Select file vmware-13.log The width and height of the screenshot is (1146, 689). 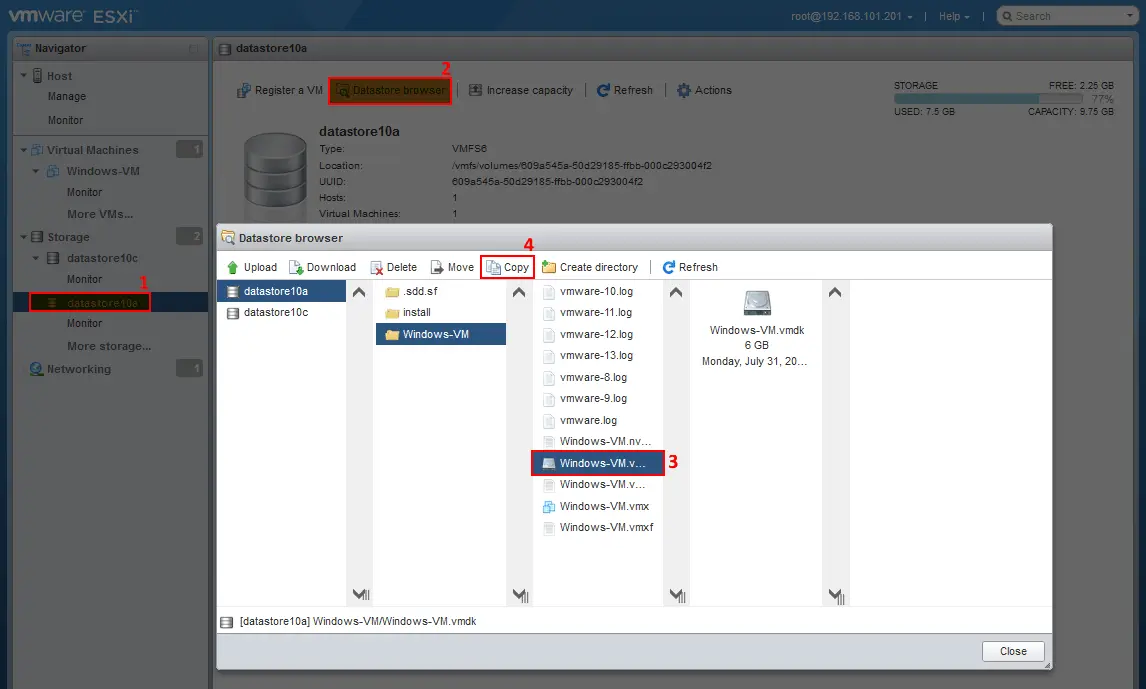[x=598, y=355]
